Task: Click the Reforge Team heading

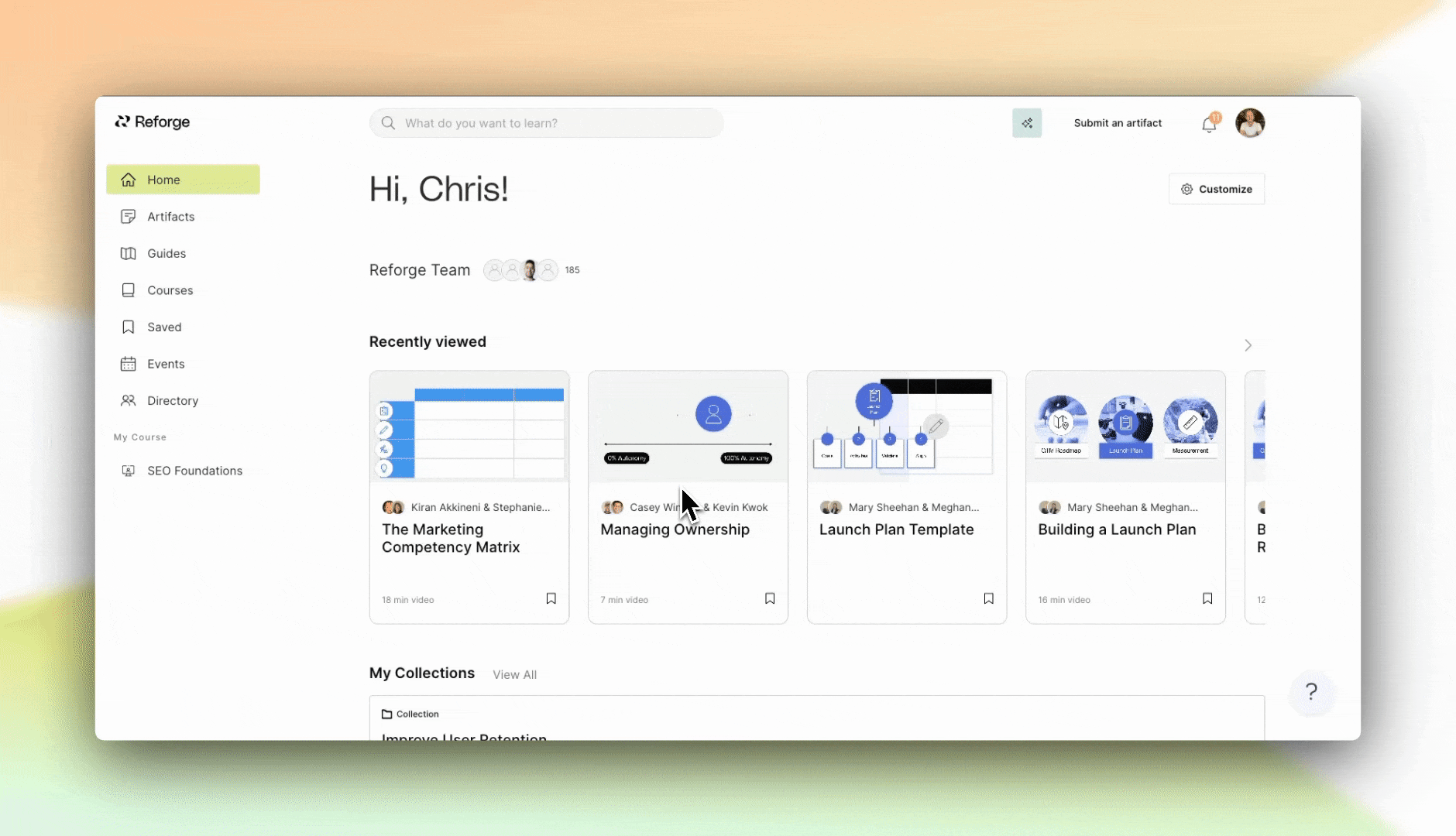Action: click(420, 270)
